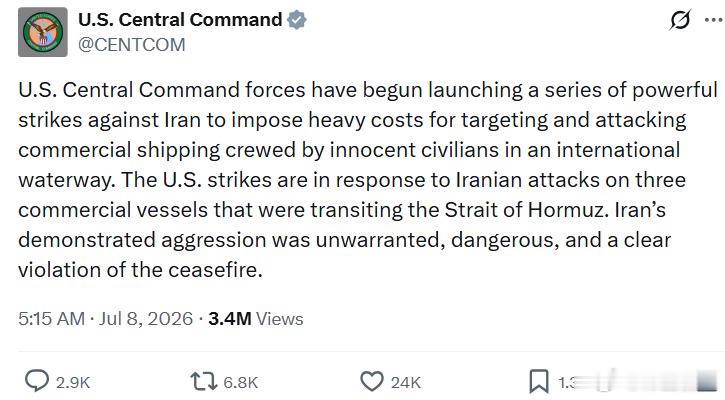
Task: Click the blue verified badge
Action: pos(296,20)
